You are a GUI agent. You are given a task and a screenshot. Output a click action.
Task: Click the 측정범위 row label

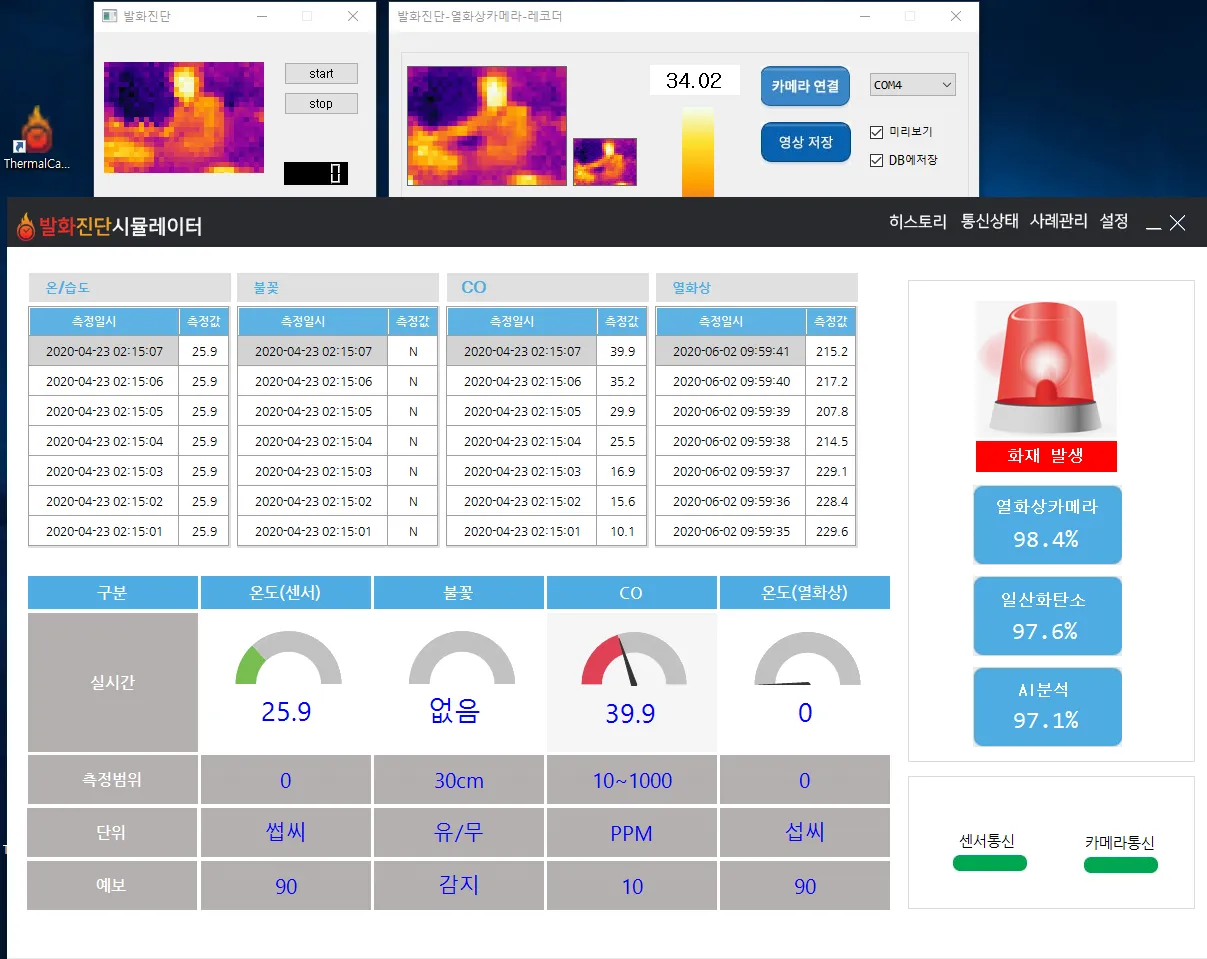[x=113, y=780]
